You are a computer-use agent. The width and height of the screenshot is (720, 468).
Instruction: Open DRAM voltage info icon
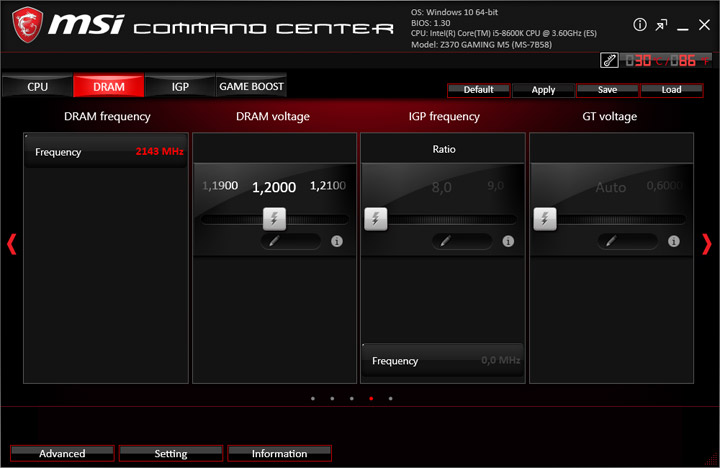click(337, 241)
